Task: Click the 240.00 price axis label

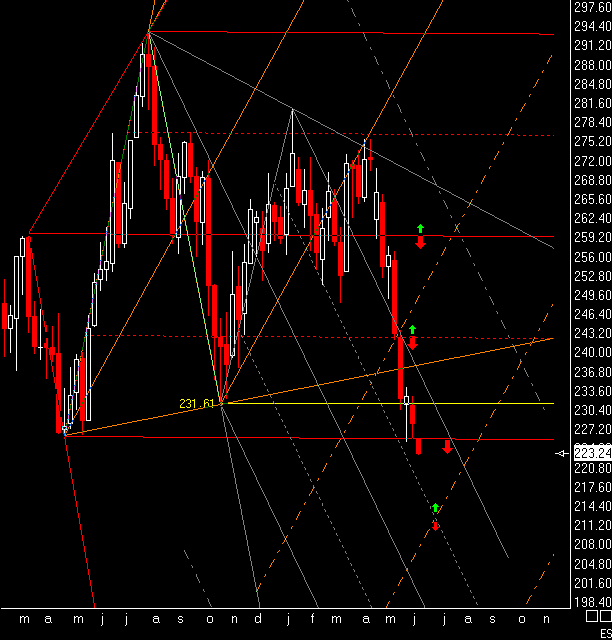Action: pos(592,352)
